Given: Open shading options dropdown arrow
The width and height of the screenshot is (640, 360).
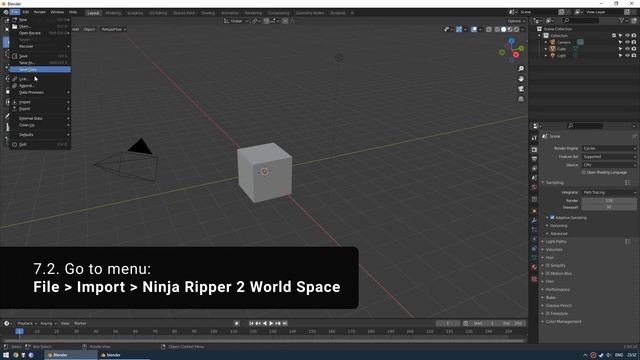Looking at the screenshot, I should point(522,29).
